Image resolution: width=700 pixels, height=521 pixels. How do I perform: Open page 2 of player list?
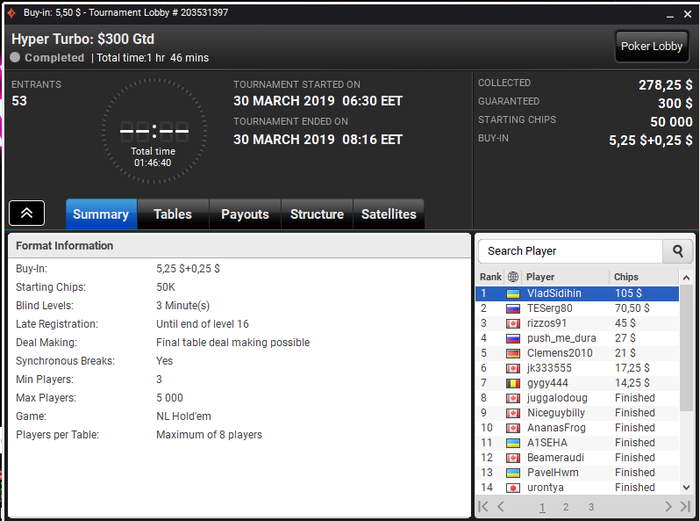(566, 507)
